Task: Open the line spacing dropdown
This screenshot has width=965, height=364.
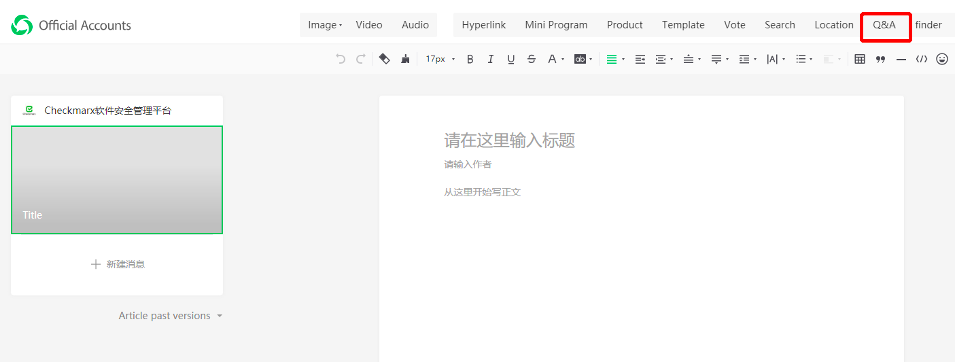Action: coord(748,59)
